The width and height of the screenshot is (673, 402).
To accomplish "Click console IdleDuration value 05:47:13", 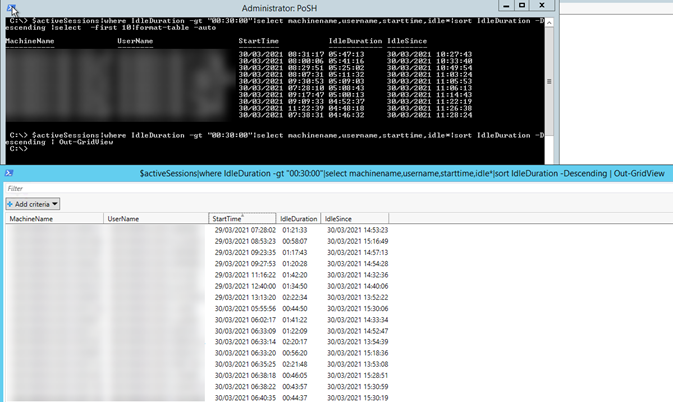I will coord(346,54).
